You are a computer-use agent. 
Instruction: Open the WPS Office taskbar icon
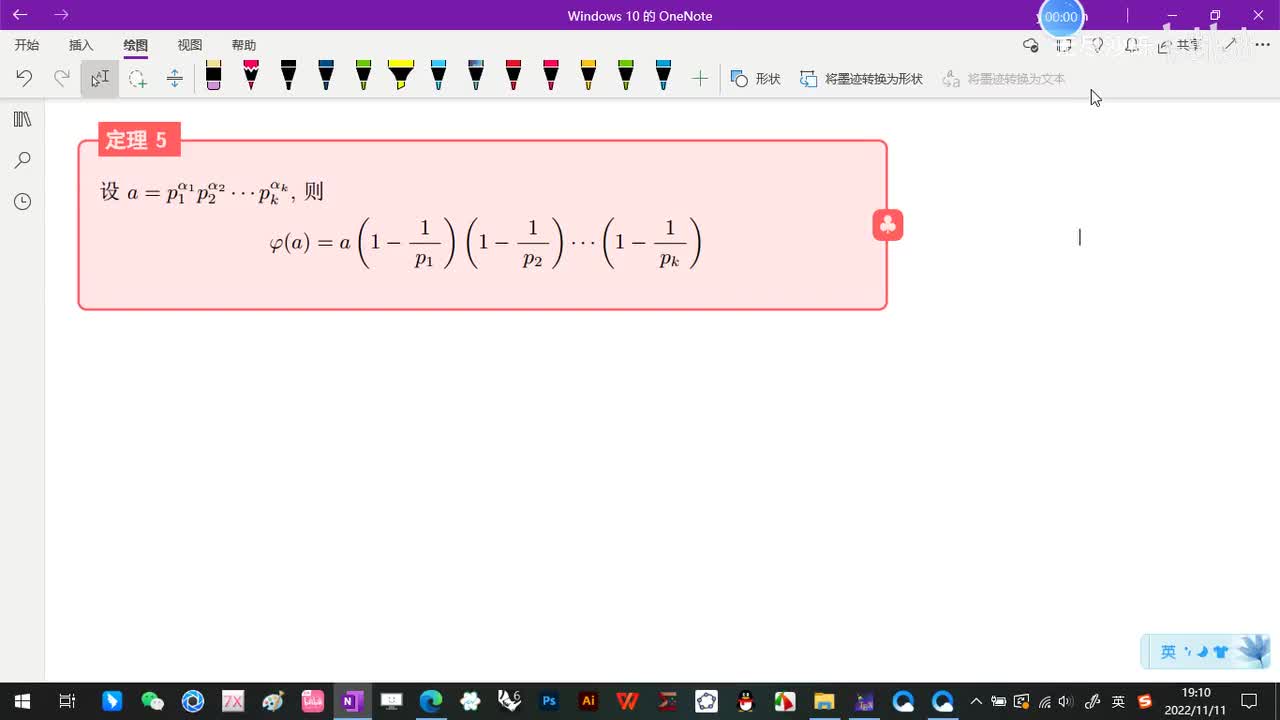(628, 701)
